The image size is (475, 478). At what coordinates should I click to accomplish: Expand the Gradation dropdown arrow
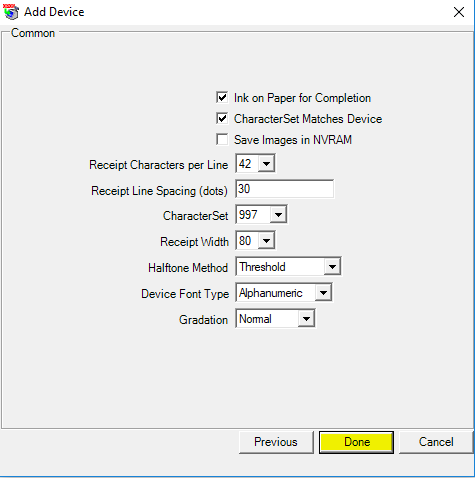[306, 319]
